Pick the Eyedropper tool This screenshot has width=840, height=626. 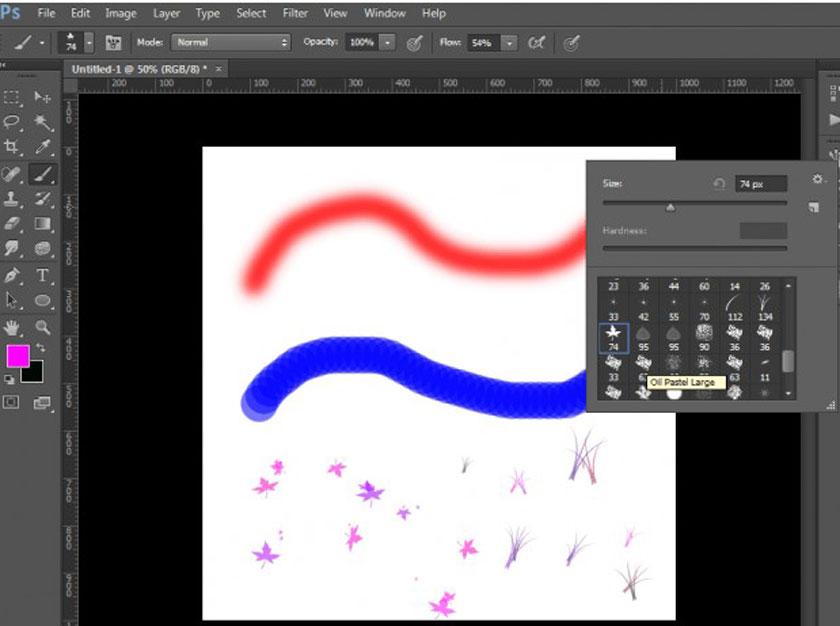[x=43, y=147]
